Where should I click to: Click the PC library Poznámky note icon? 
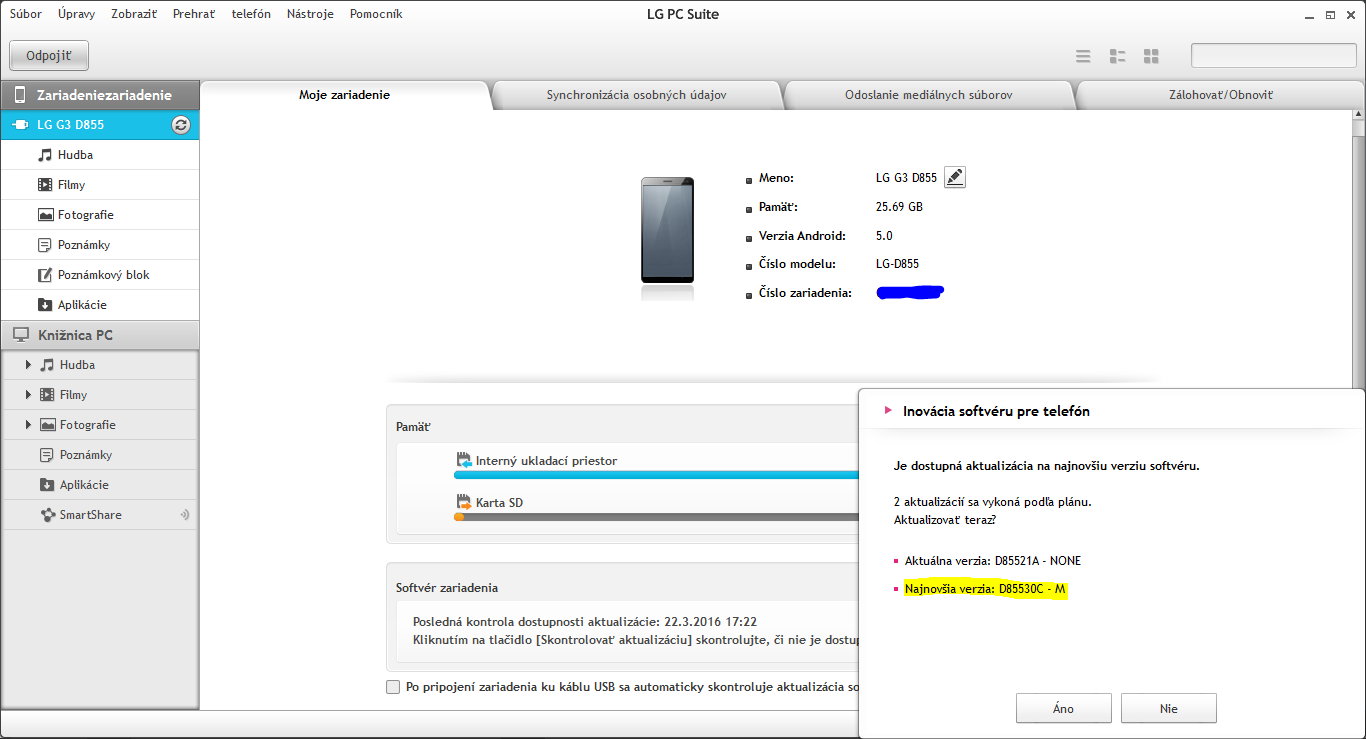[x=47, y=455]
